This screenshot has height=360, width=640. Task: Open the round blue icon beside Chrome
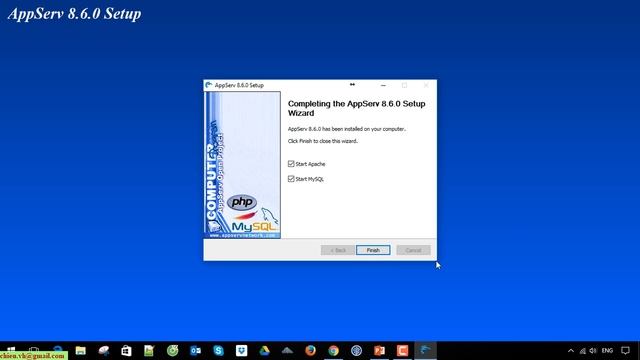pyautogui.click(x=356, y=351)
